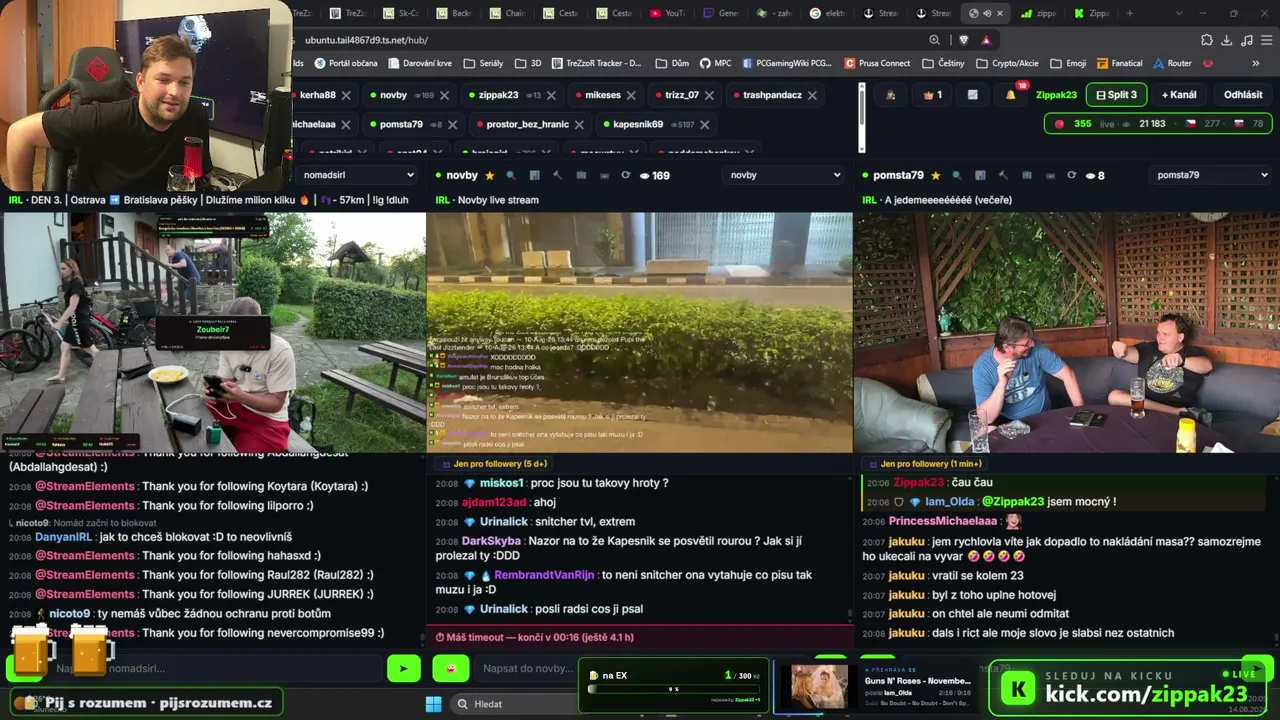Open the Seriály bookmarks folder
Screen dimensions: 1280x720
[483, 63]
